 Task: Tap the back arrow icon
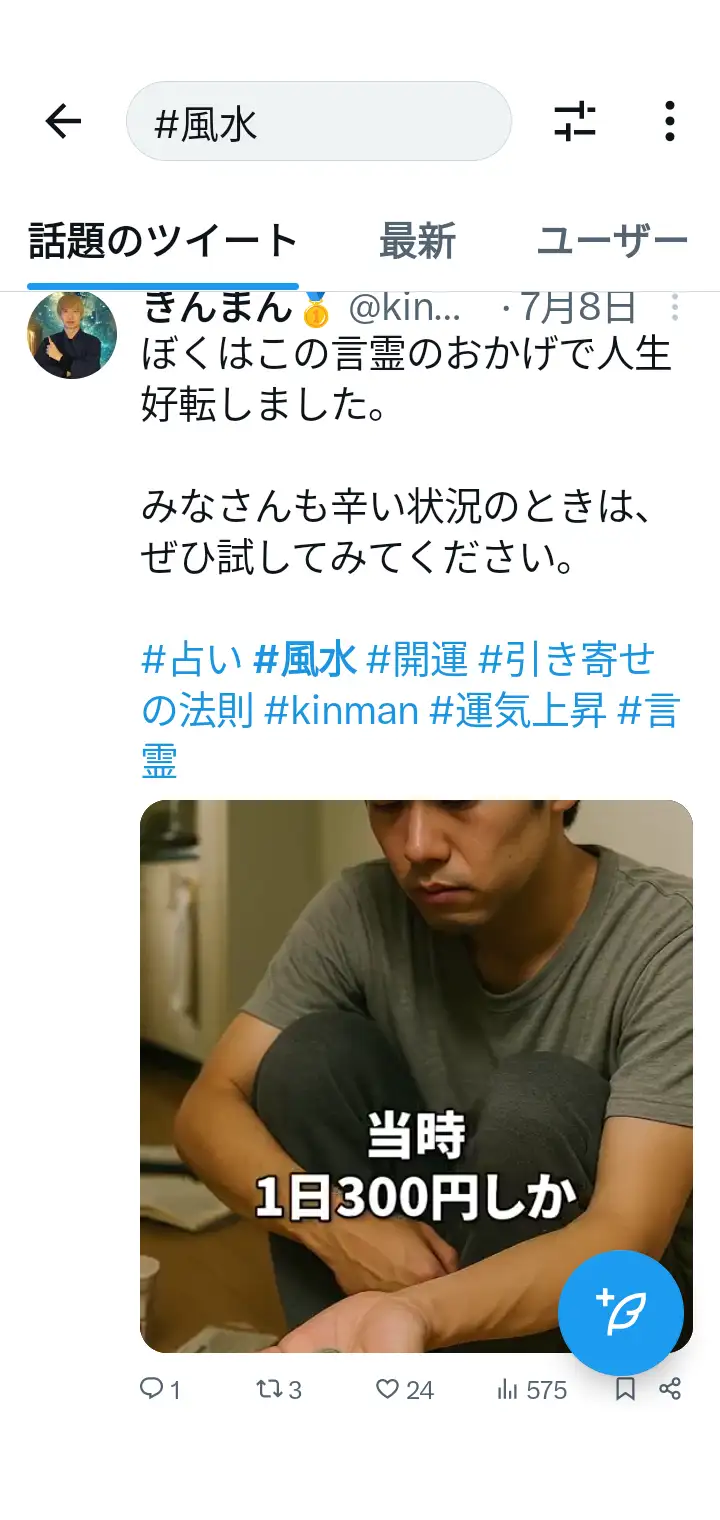pos(63,122)
